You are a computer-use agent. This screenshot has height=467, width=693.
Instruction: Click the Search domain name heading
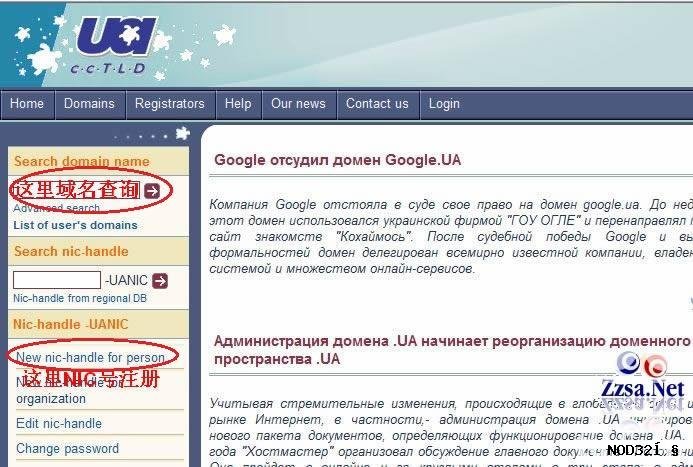[82, 161]
